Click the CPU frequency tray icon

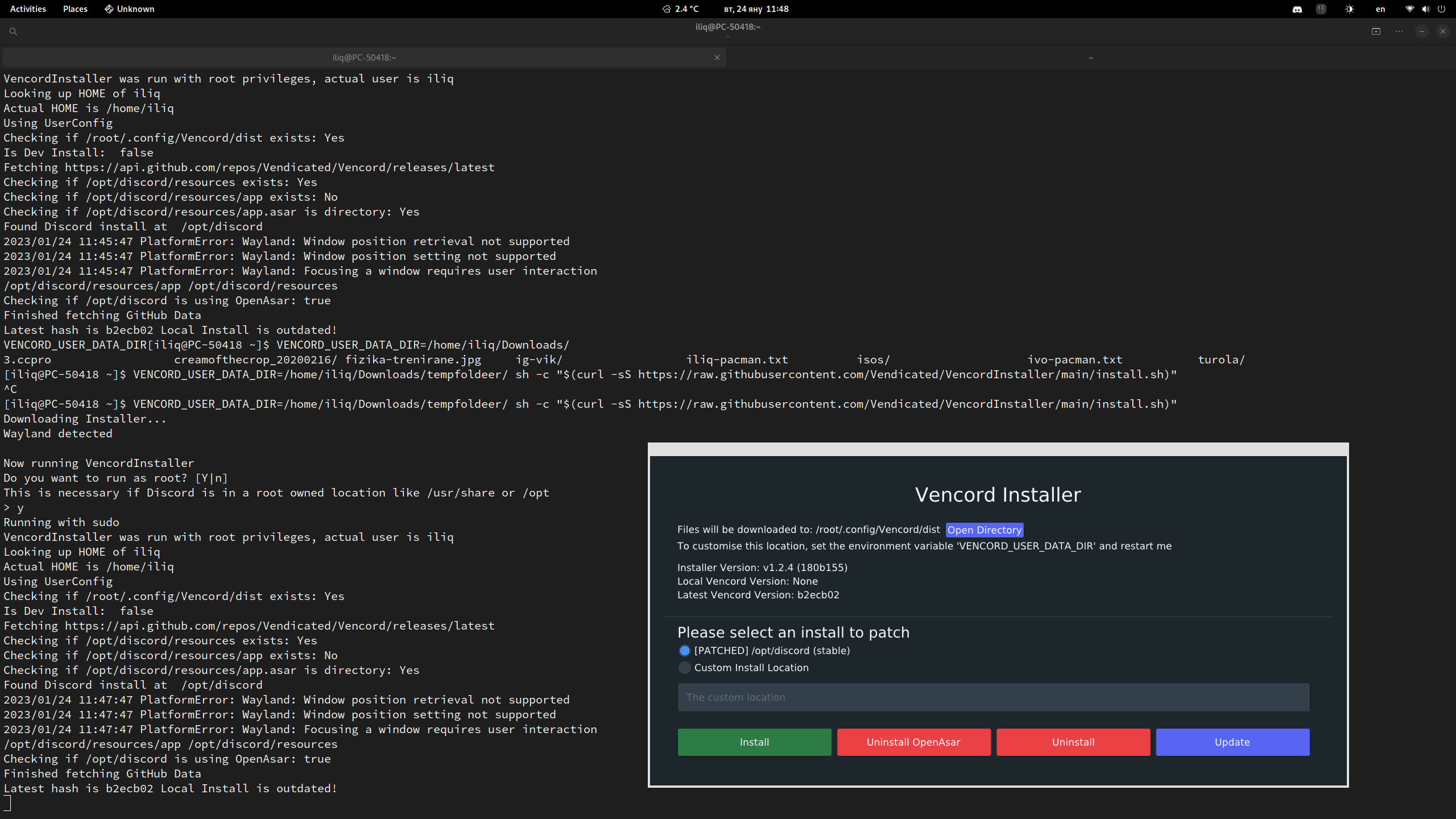(1321, 9)
